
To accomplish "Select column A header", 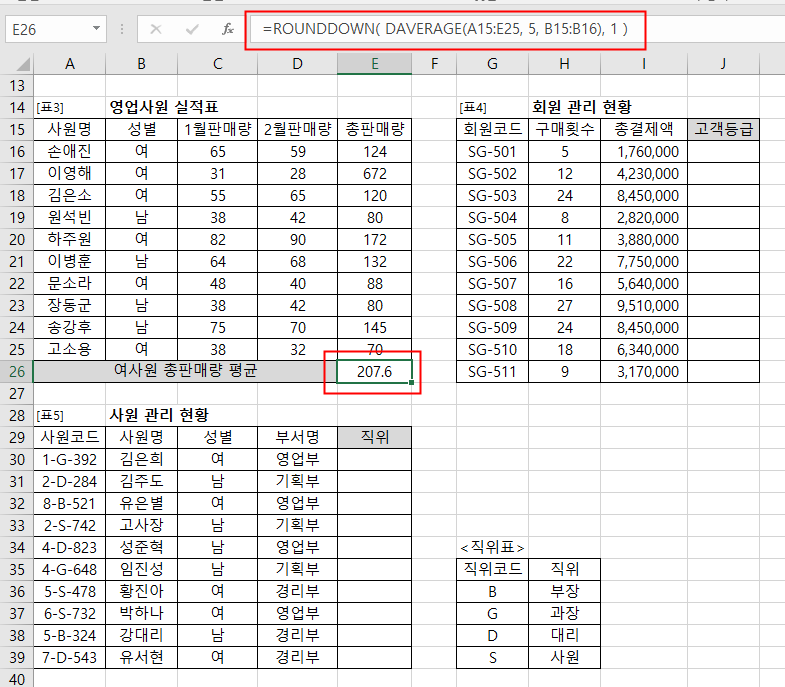I will 70,64.
